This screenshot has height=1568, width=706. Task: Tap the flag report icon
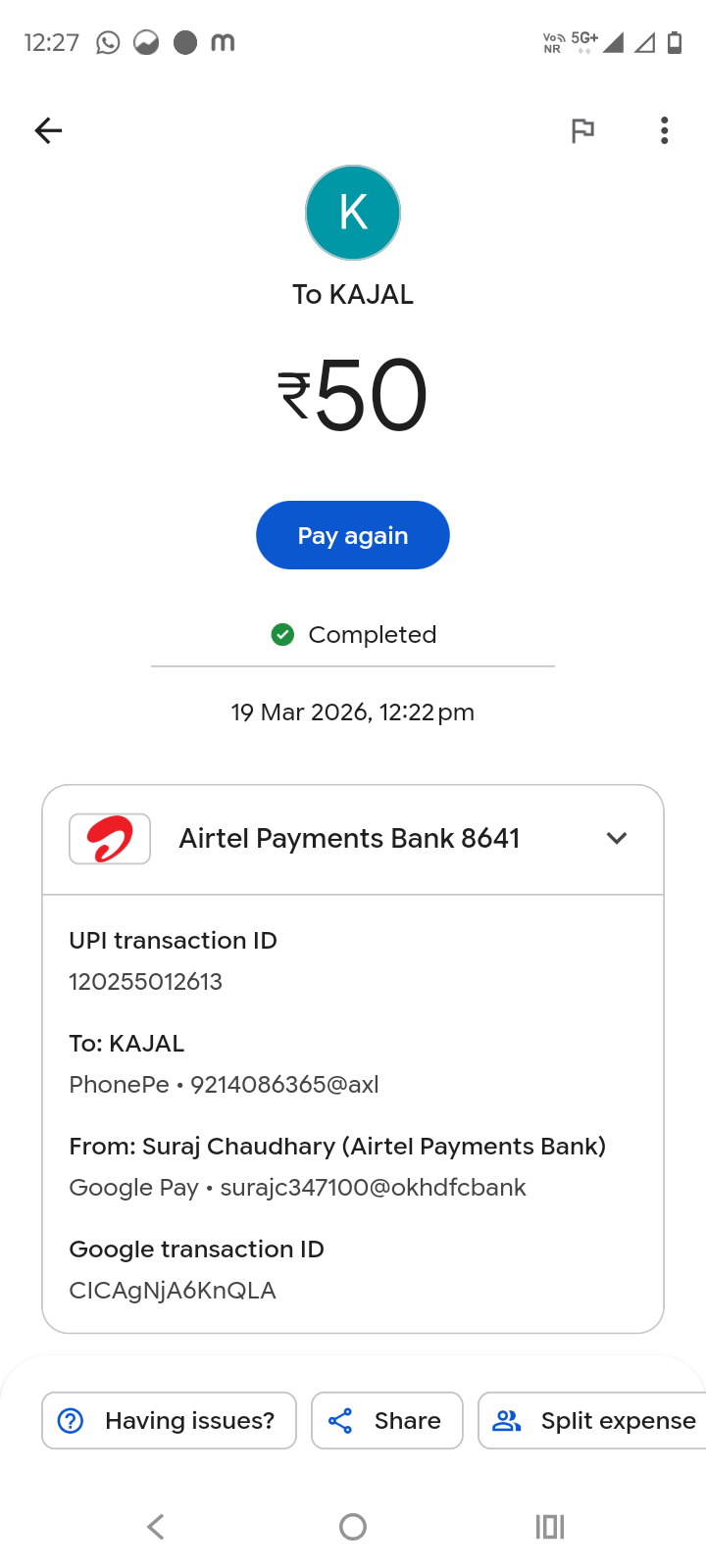(x=582, y=130)
